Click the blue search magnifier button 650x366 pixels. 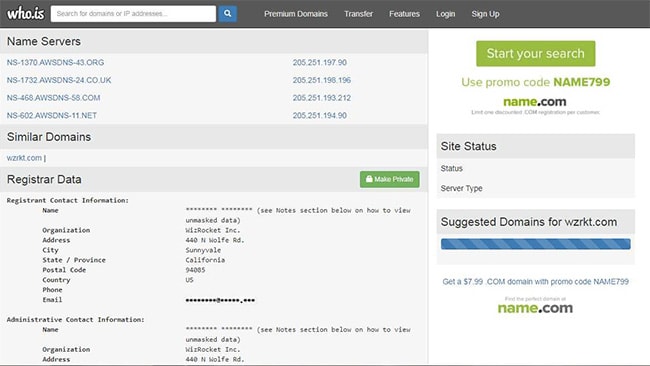(228, 14)
